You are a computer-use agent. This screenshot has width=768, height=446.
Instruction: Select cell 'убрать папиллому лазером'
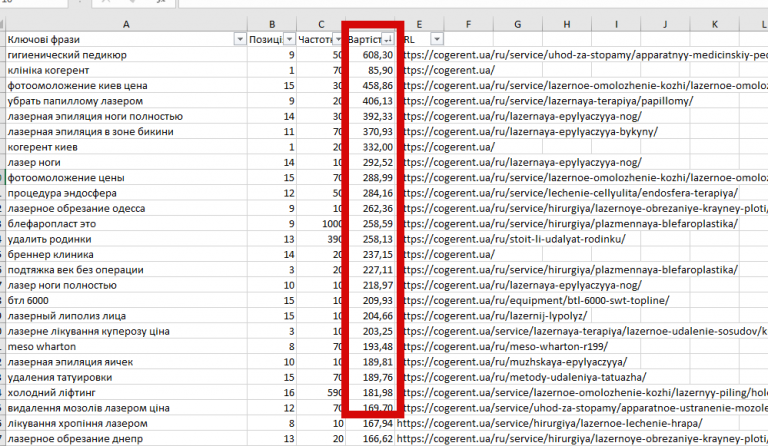[126, 101]
